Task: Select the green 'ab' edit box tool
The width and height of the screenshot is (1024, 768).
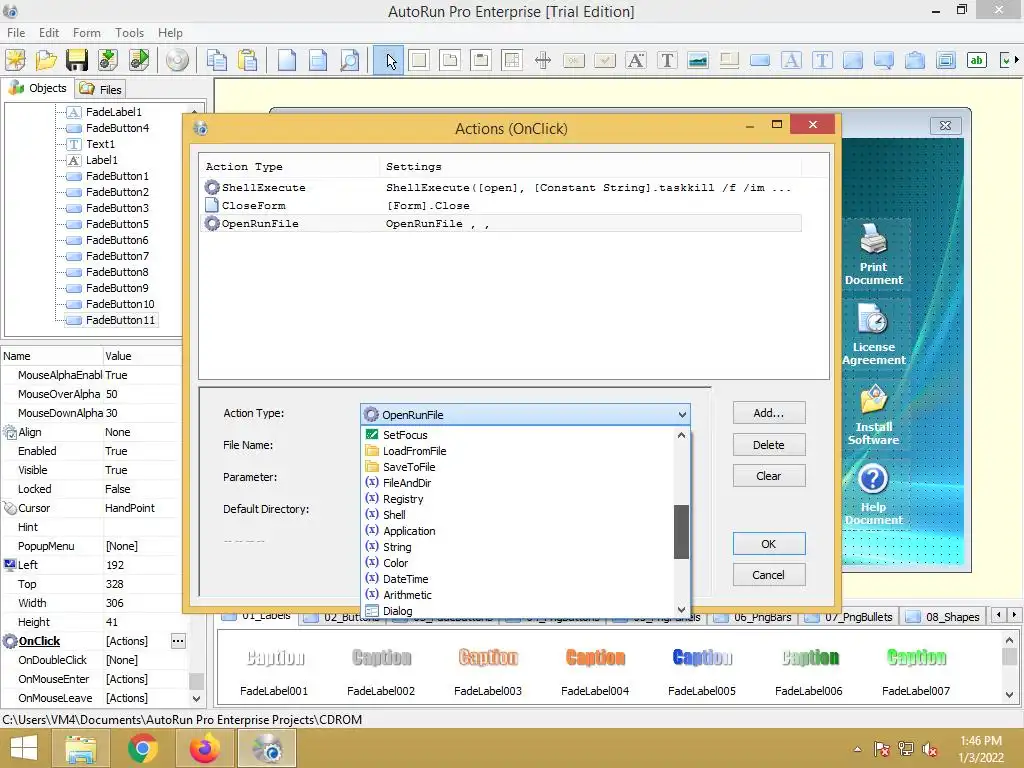Action: [x=976, y=61]
